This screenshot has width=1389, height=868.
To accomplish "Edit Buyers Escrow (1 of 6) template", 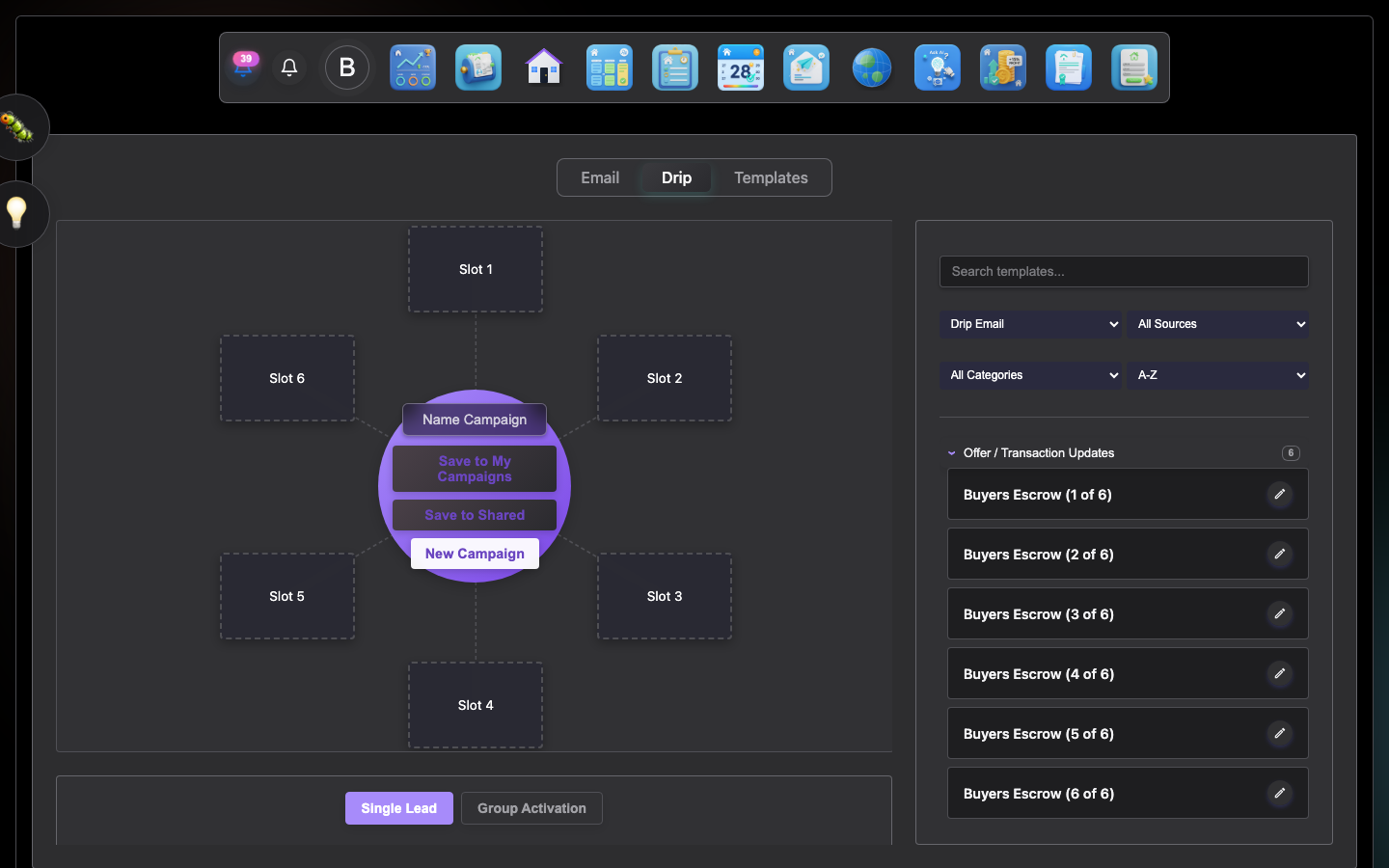I will click(1279, 495).
